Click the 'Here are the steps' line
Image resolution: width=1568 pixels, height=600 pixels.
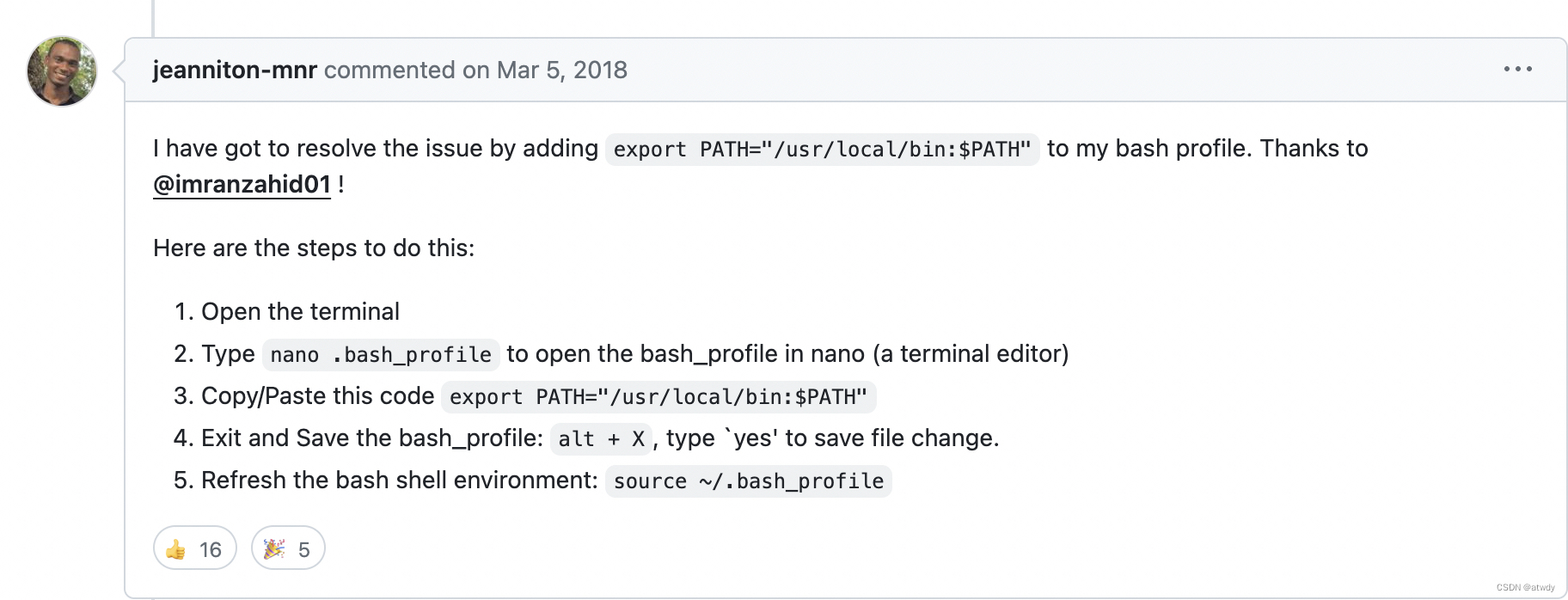pos(314,248)
